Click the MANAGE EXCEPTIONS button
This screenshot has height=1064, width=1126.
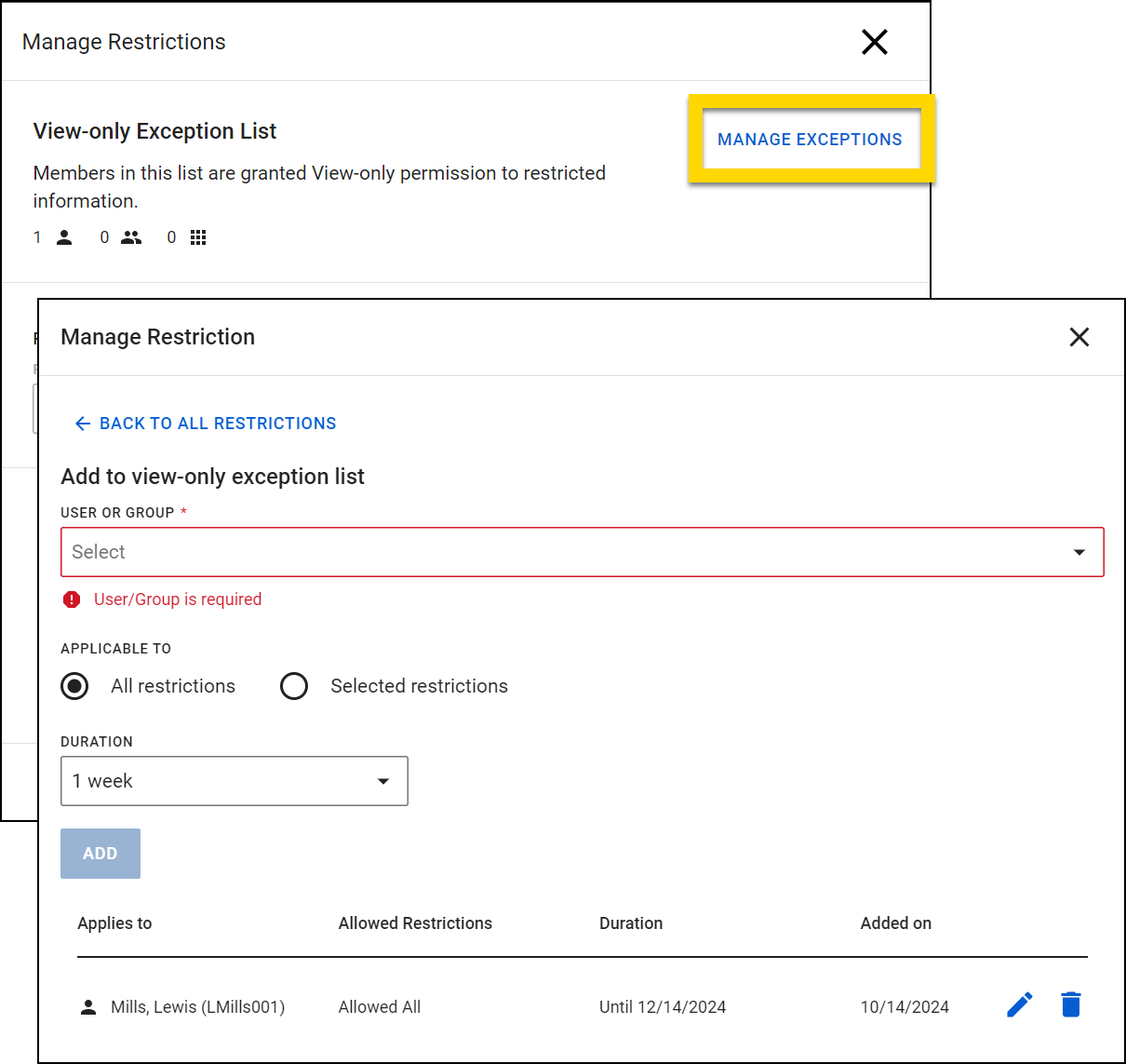coord(810,139)
